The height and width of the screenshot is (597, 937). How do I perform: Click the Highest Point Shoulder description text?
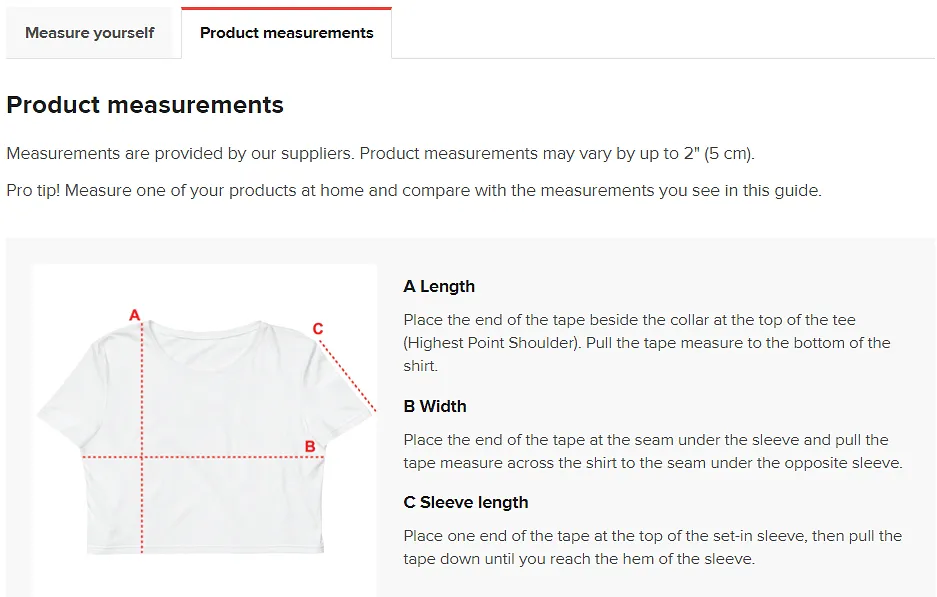pos(647,342)
